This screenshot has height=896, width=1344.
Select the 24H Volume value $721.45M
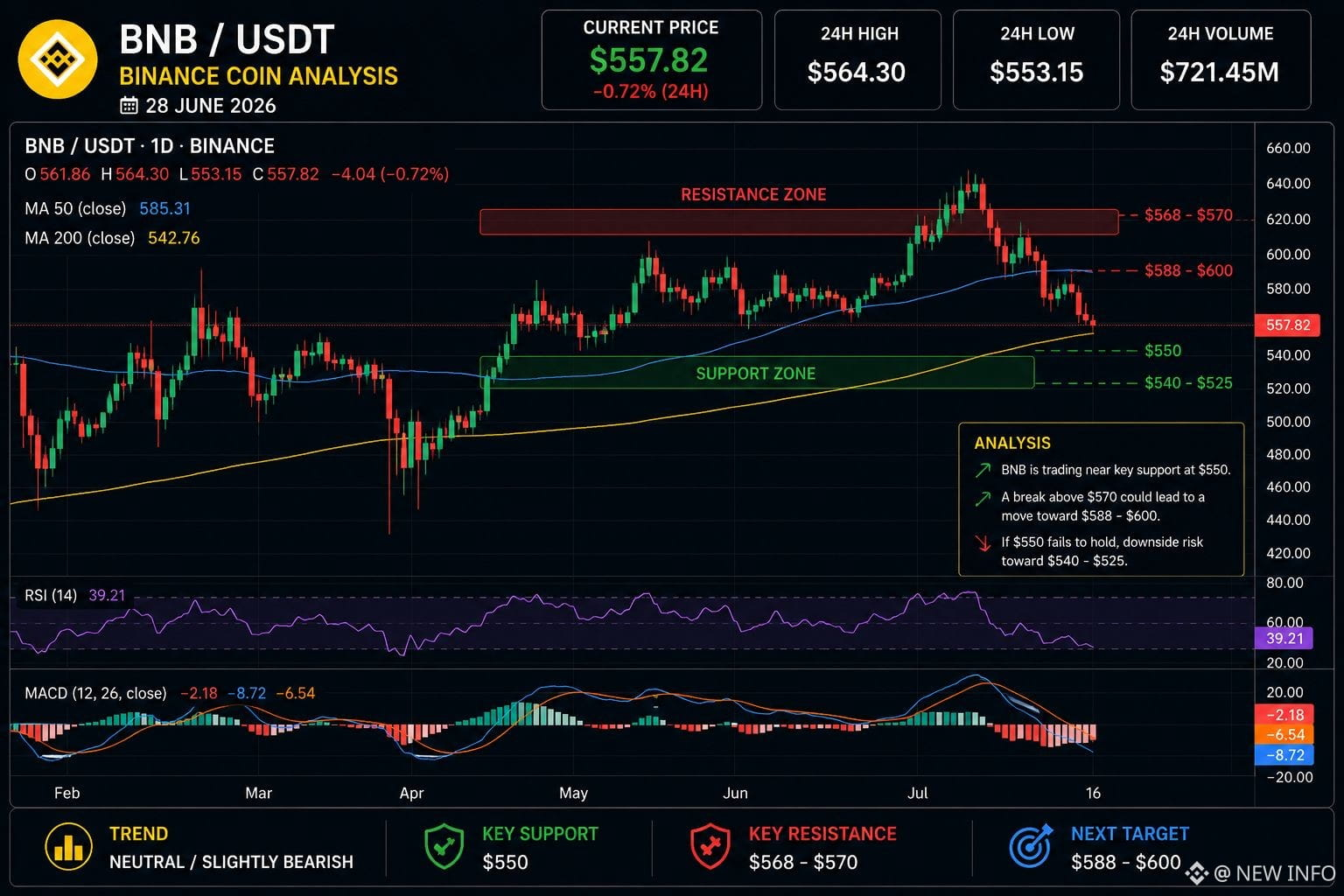click(1220, 72)
